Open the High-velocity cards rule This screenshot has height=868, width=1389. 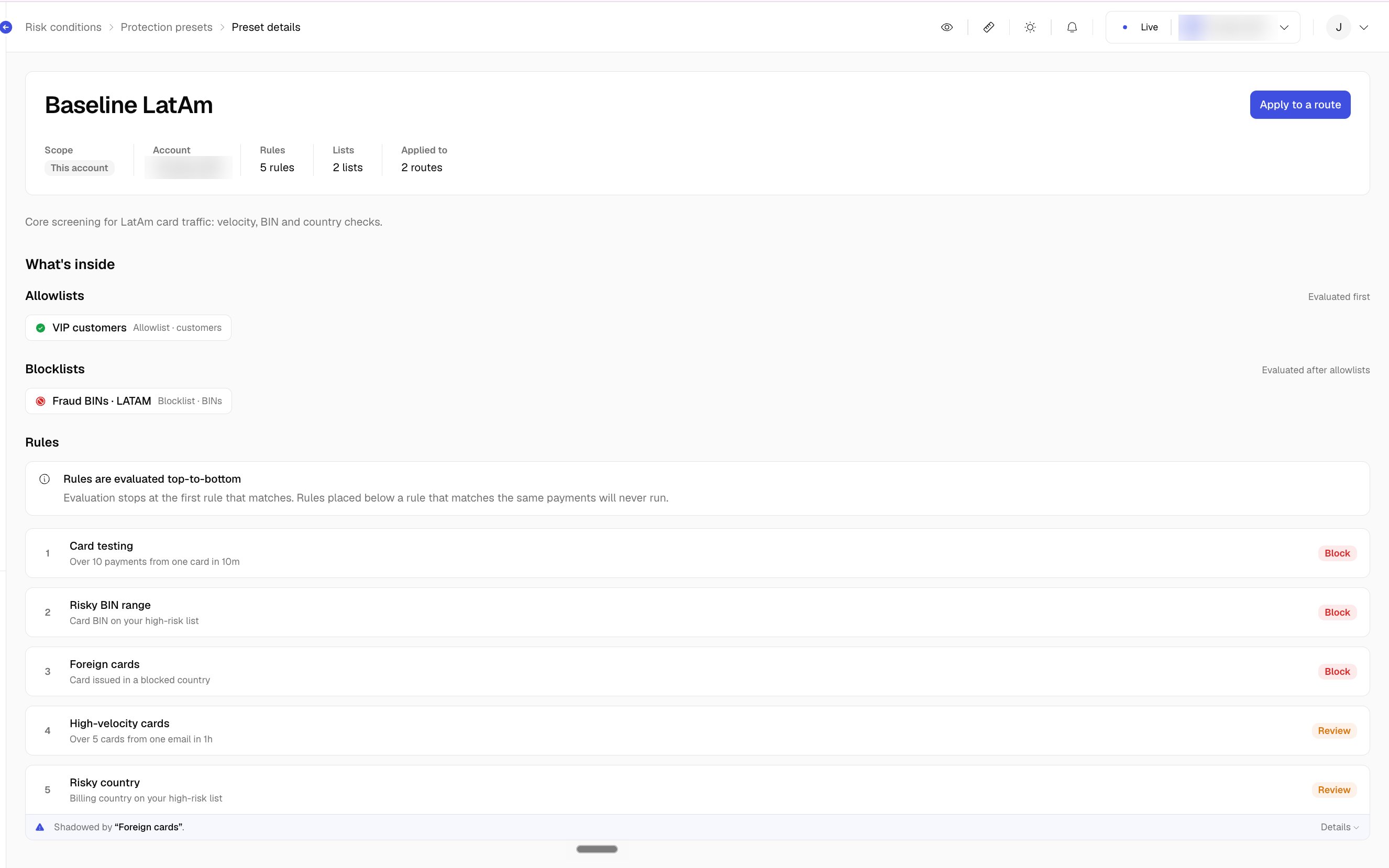coord(697,730)
